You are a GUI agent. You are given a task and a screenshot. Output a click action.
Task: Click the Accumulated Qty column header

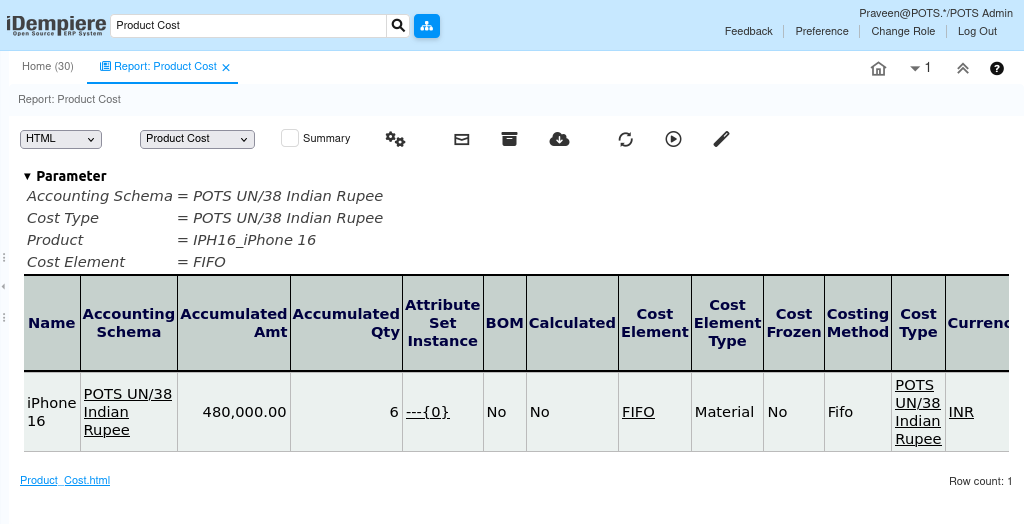click(x=346, y=323)
